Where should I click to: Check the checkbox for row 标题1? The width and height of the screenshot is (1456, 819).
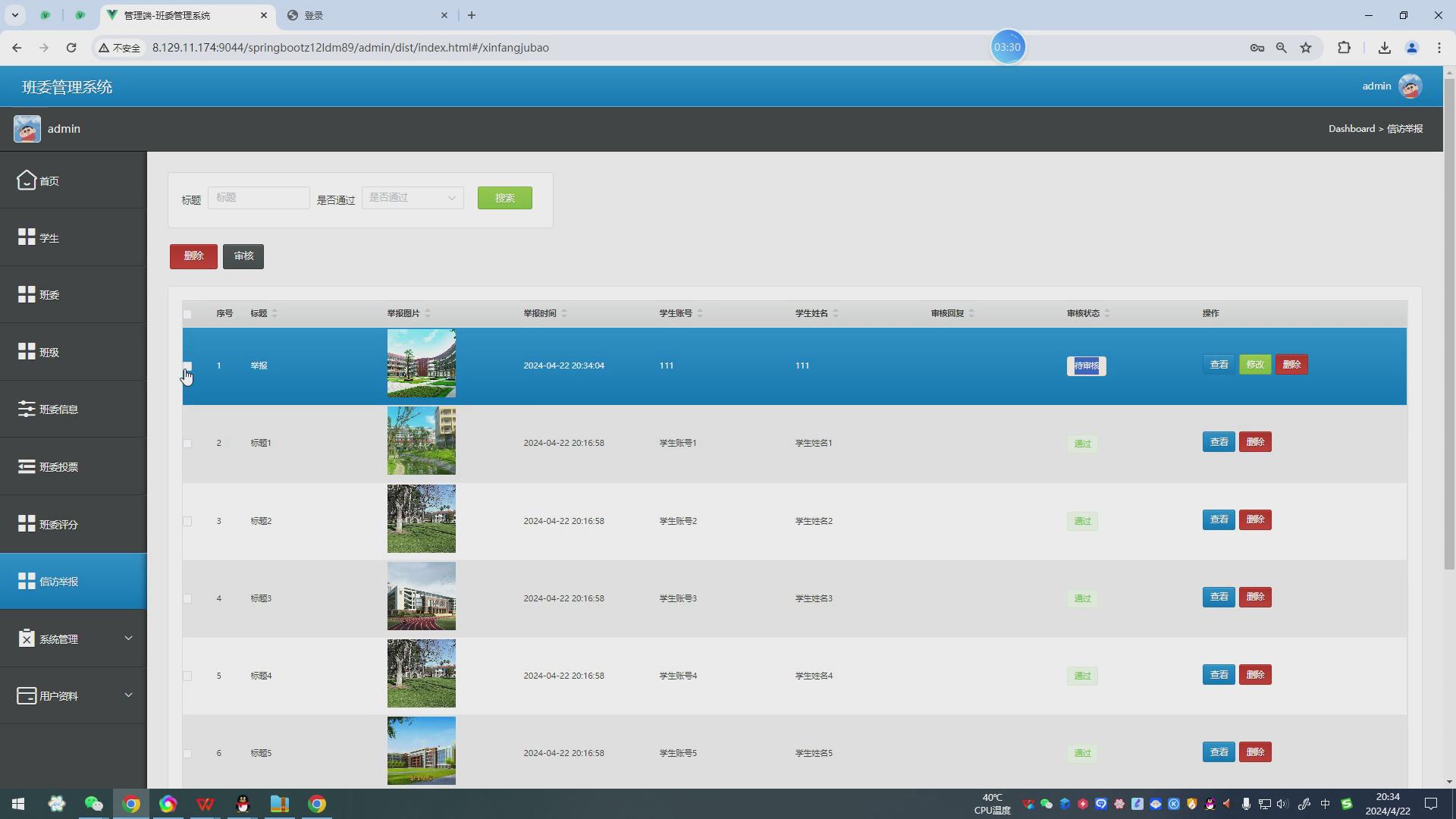click(x=187, y=444)
